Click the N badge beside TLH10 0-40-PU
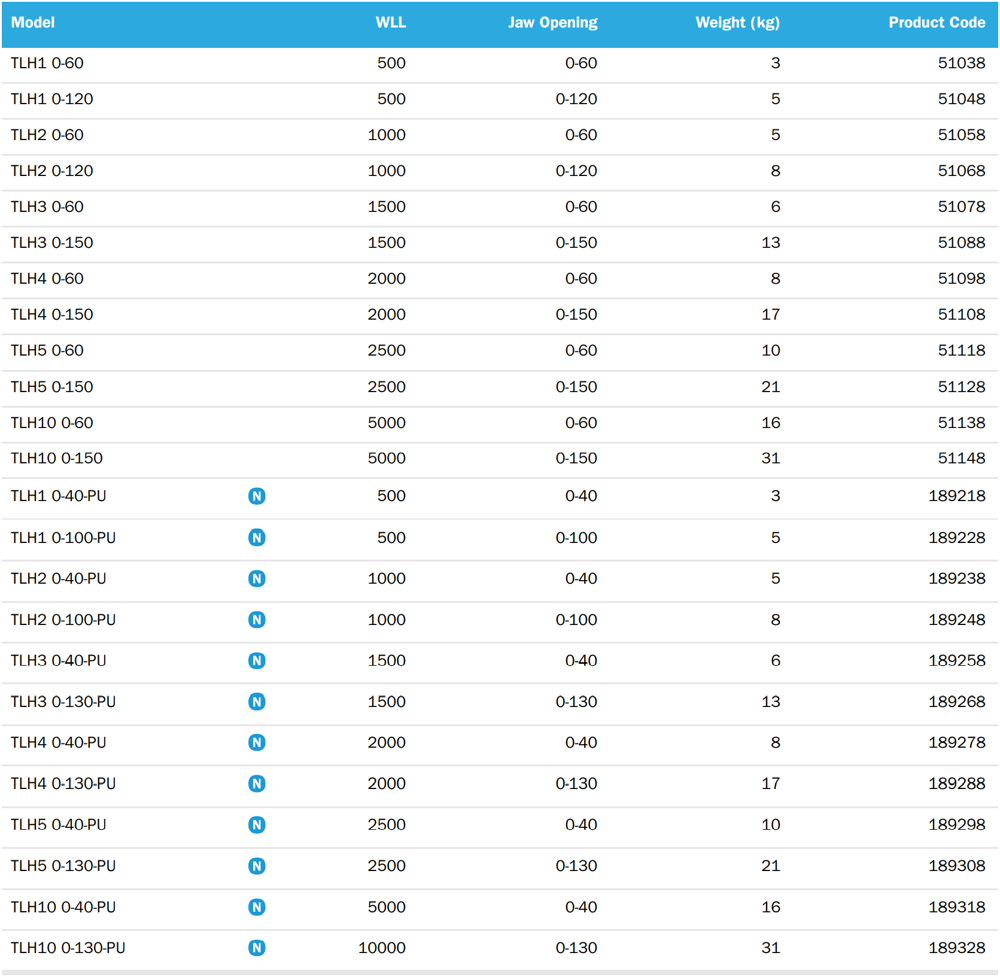The height and width of the screenshot is (977, 1000). pos(257,907)
